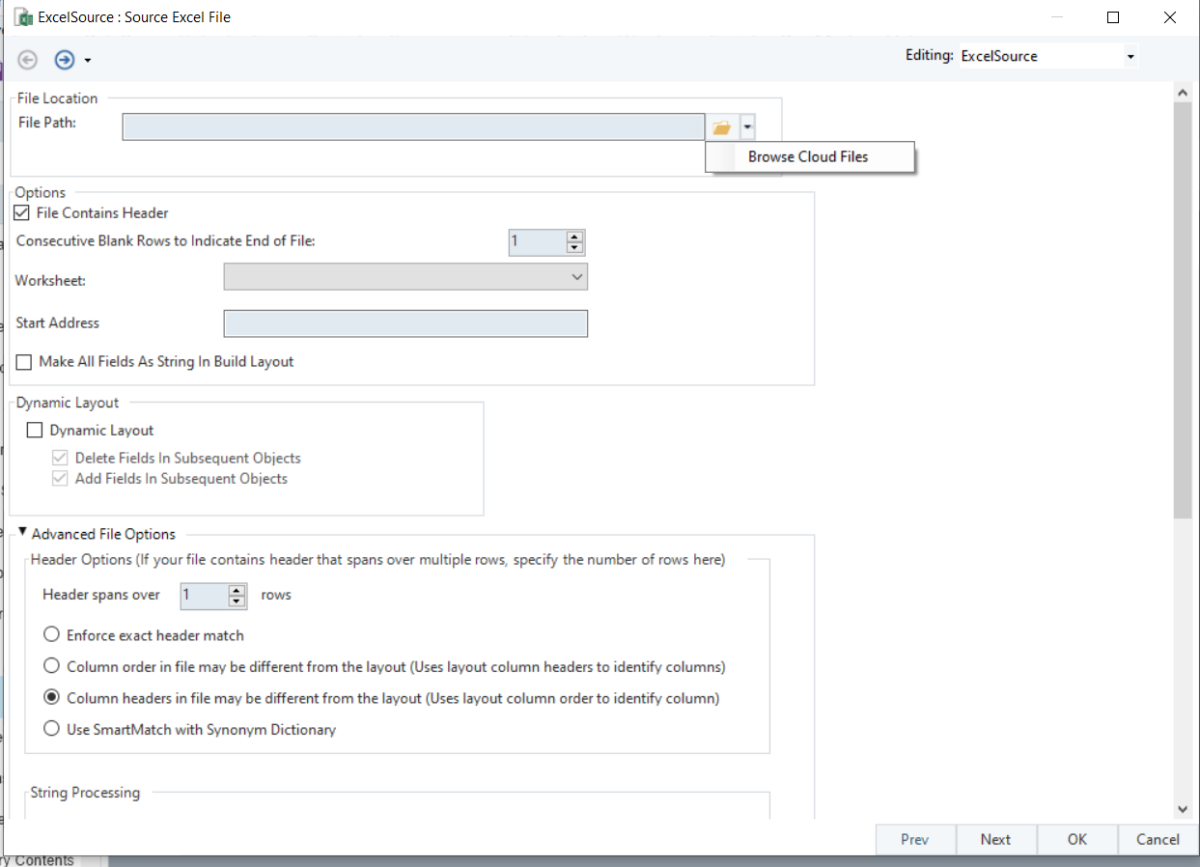Open the Worksheet dropdown
The height and width of the screenshot is (867, 1200).
pyautogui.click(x=578, y=277)
